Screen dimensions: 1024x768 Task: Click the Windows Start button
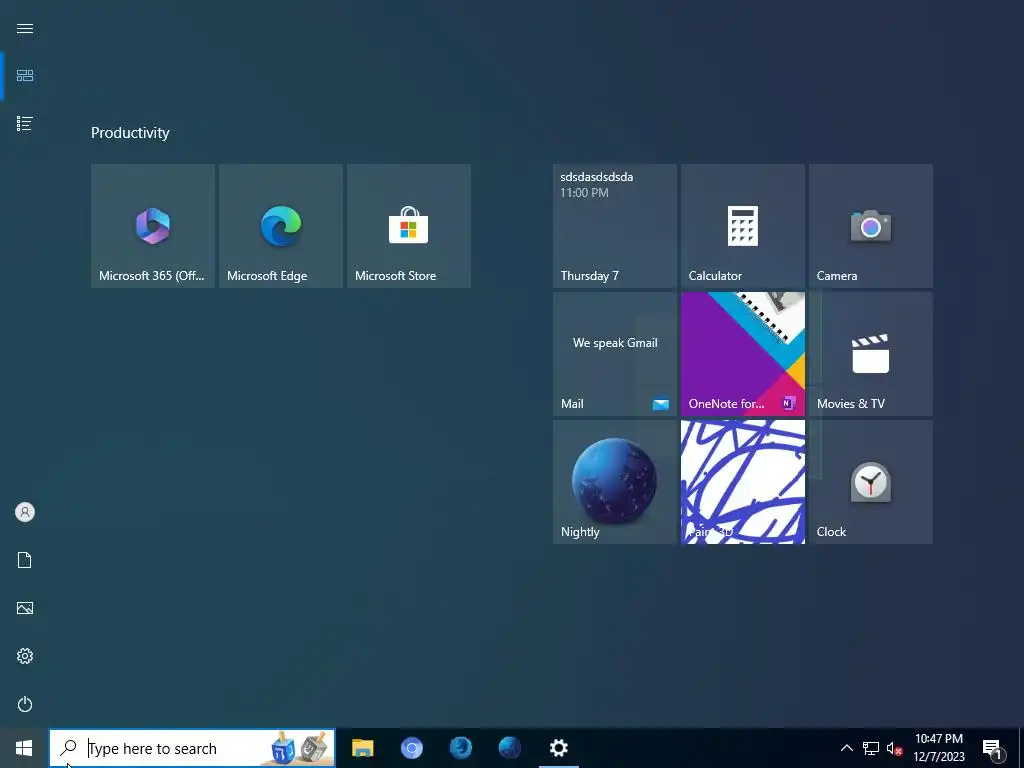click(x=24, y=748)
